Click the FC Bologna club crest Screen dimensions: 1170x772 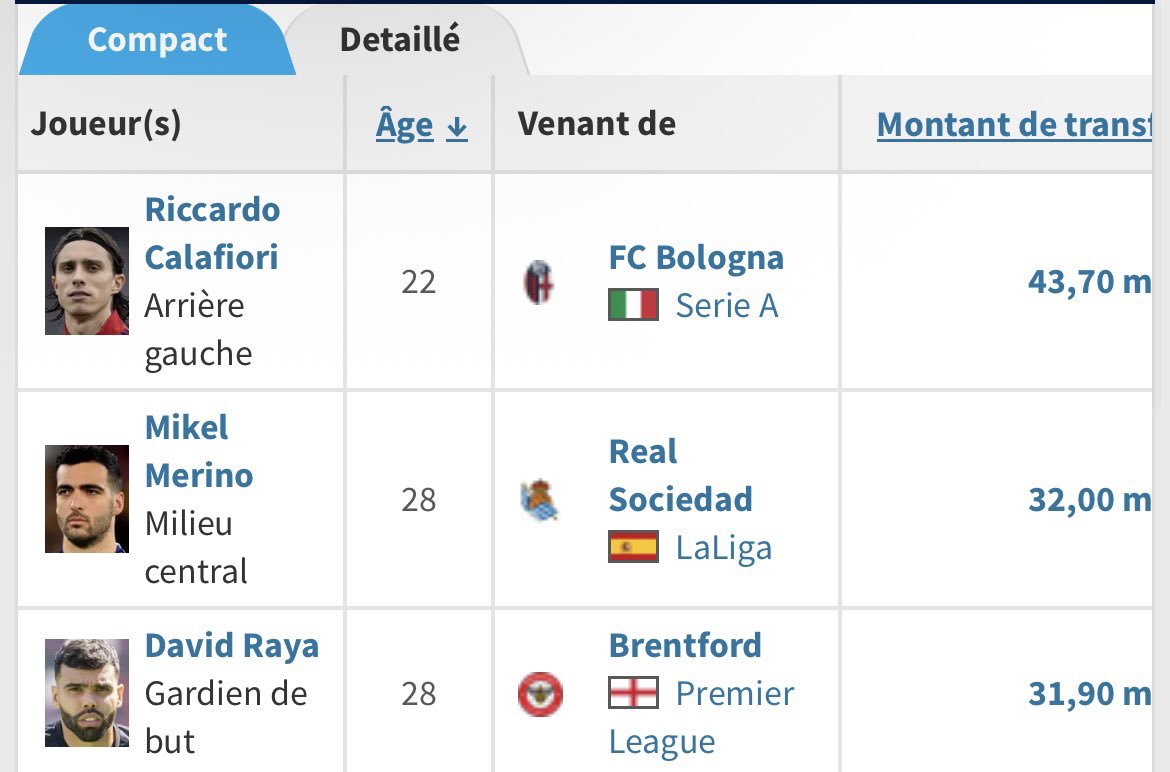[x=539, y=282]
